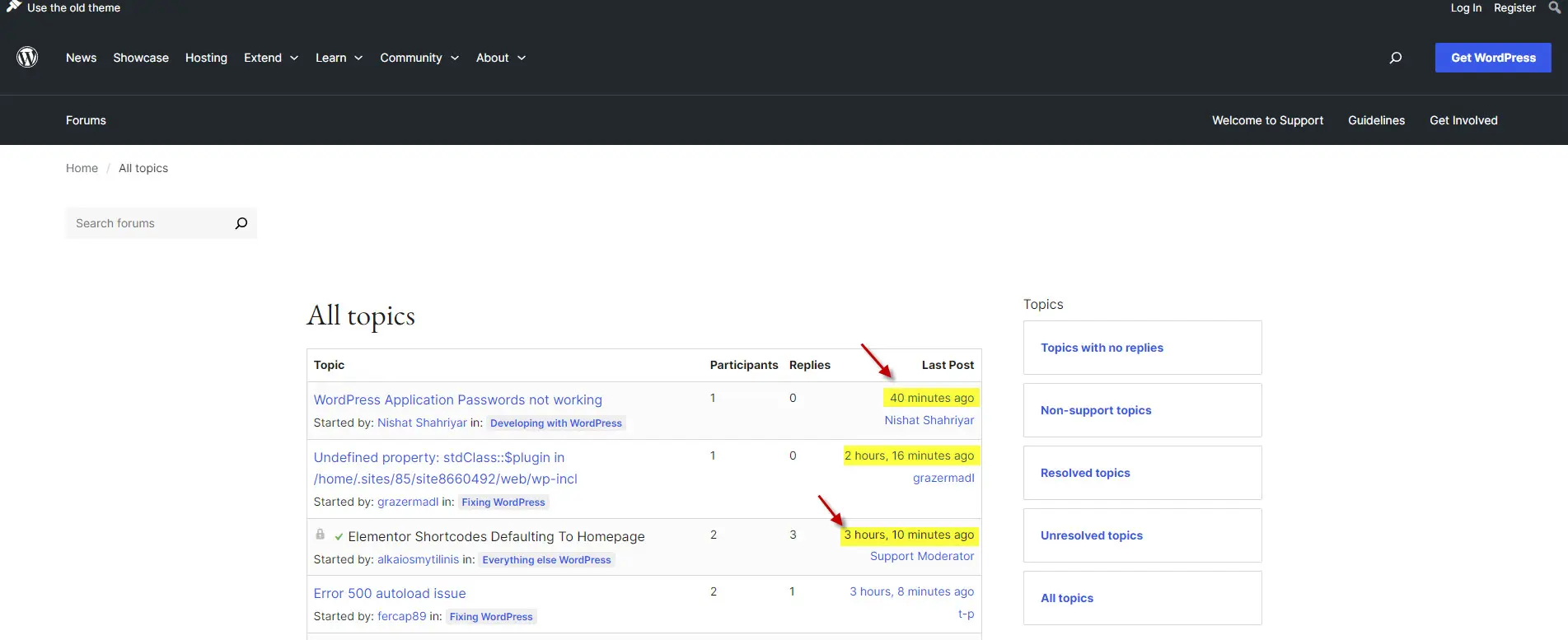Click the 40 minutes ago timestamp
This screenshot has height=640, width=1568.
click(931, 398)
